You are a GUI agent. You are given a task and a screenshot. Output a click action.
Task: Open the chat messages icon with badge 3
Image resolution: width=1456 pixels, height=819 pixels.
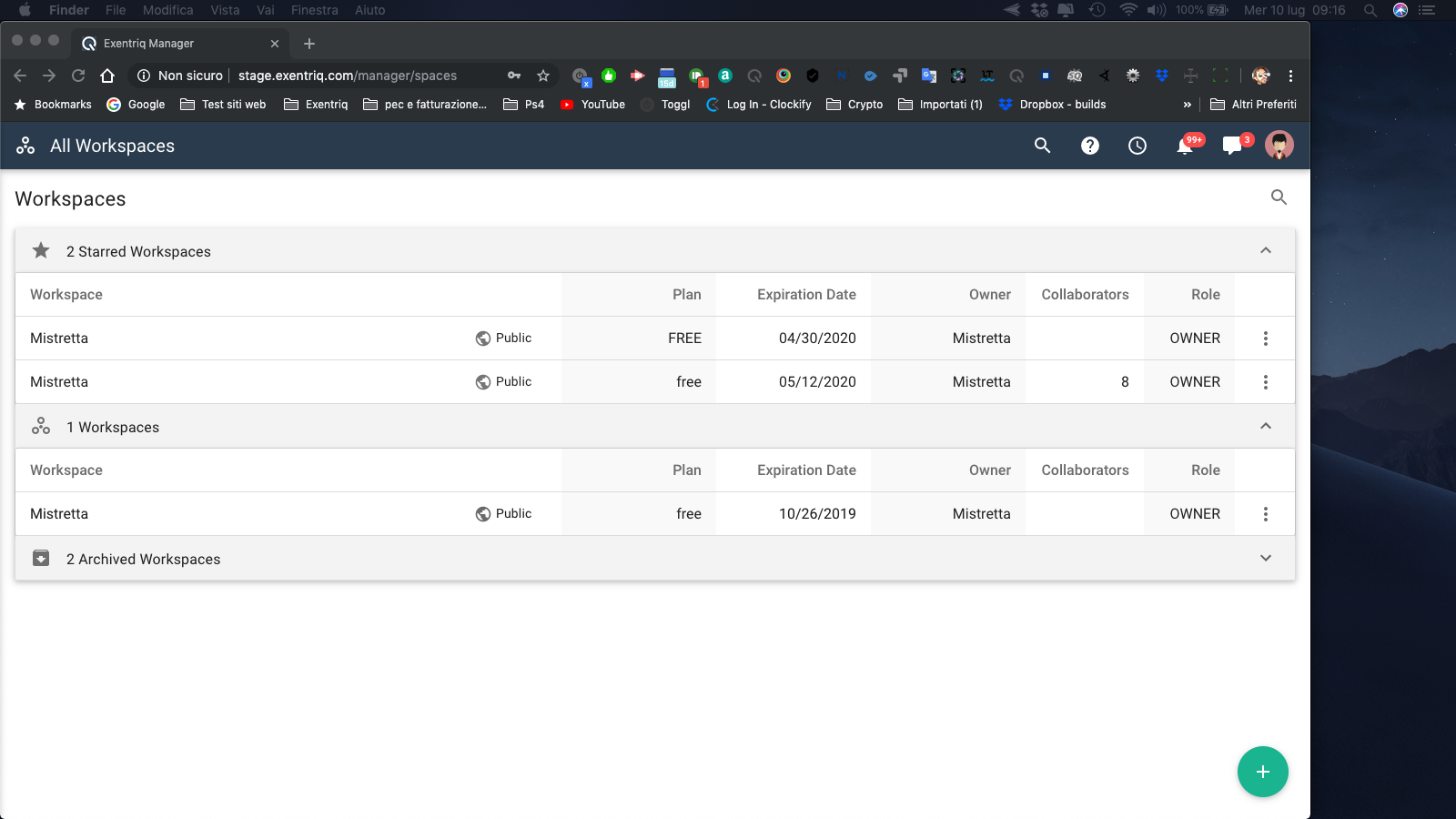(x=1232, y=146)
